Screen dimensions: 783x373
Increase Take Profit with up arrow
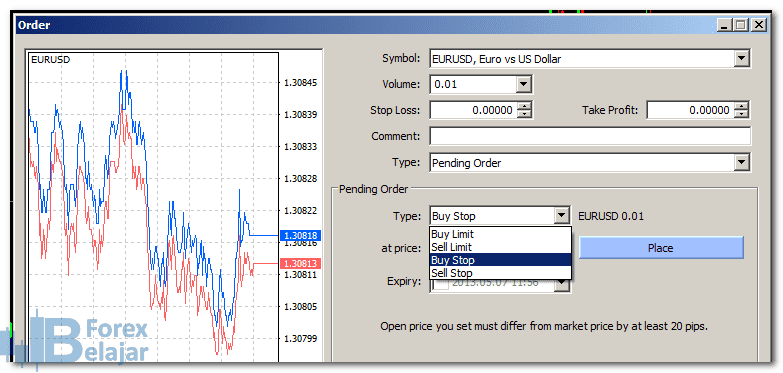[x=742, y=106]
